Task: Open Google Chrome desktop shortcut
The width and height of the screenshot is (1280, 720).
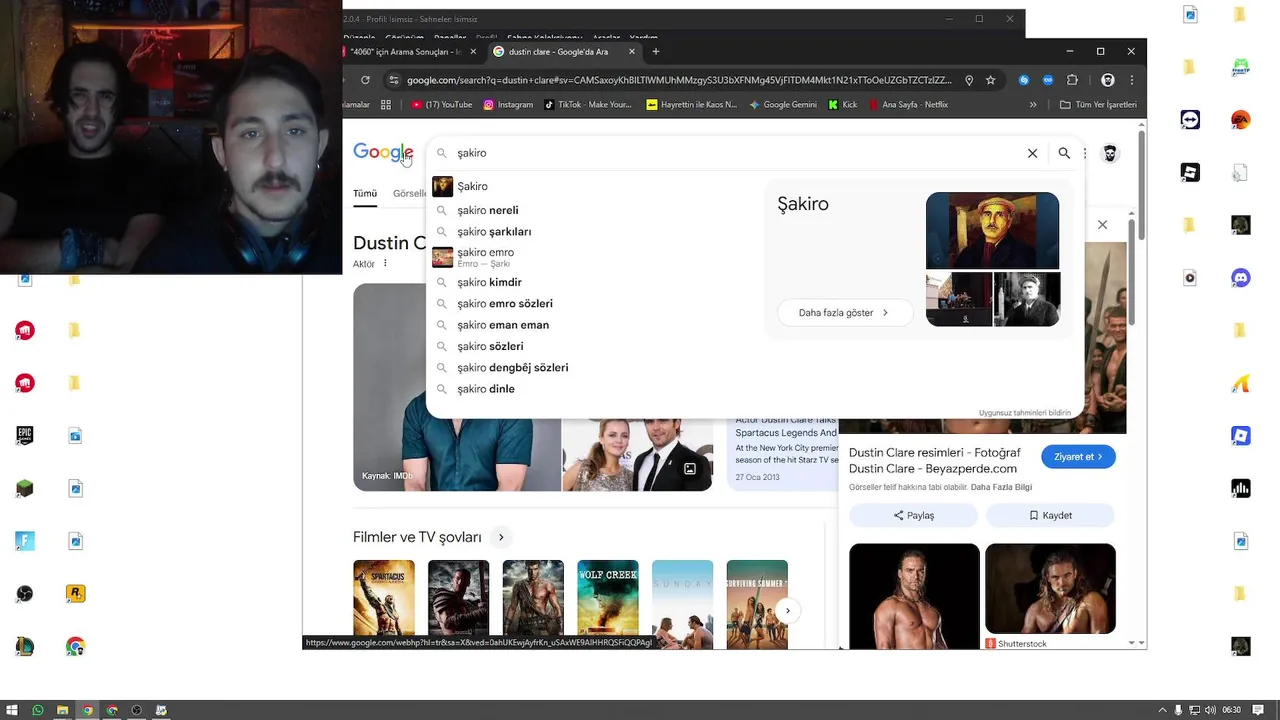Action: point(75,647)
